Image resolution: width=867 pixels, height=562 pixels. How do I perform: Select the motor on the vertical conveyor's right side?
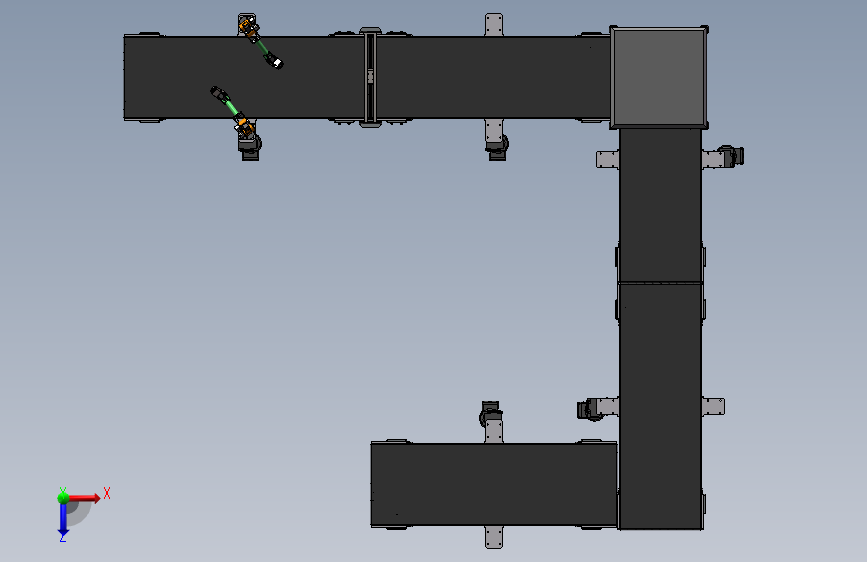[731, 156]
